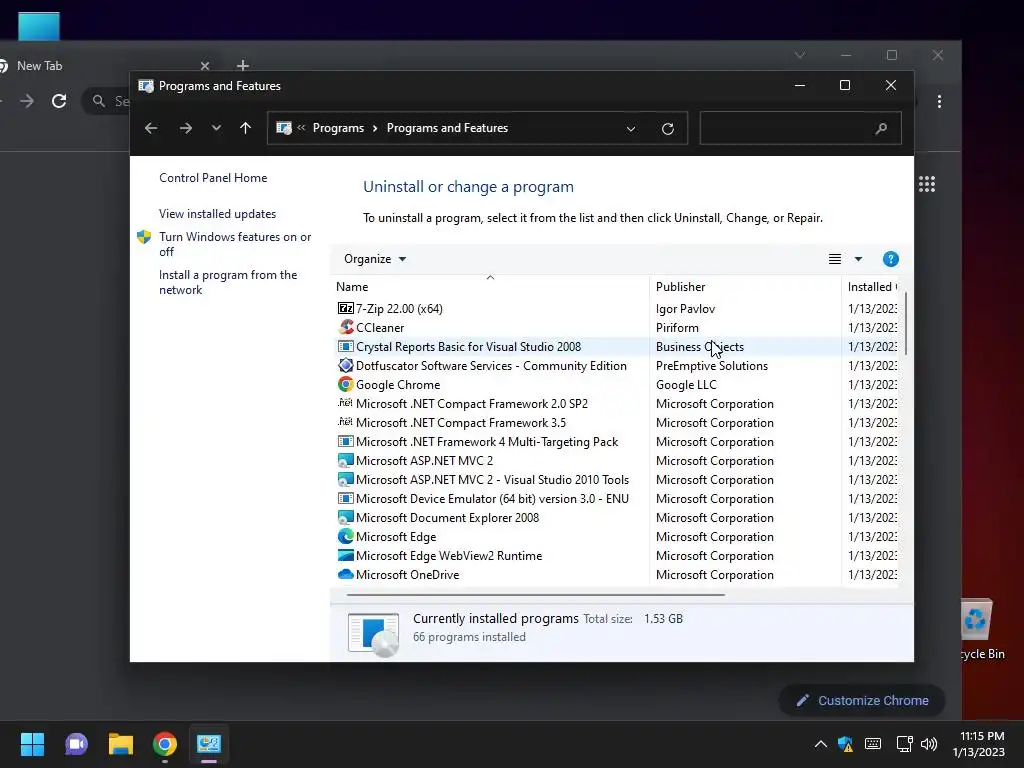Click the horizontal scrollbar under the list
This screenshot has height=768, width=1024.
point(536,595)
